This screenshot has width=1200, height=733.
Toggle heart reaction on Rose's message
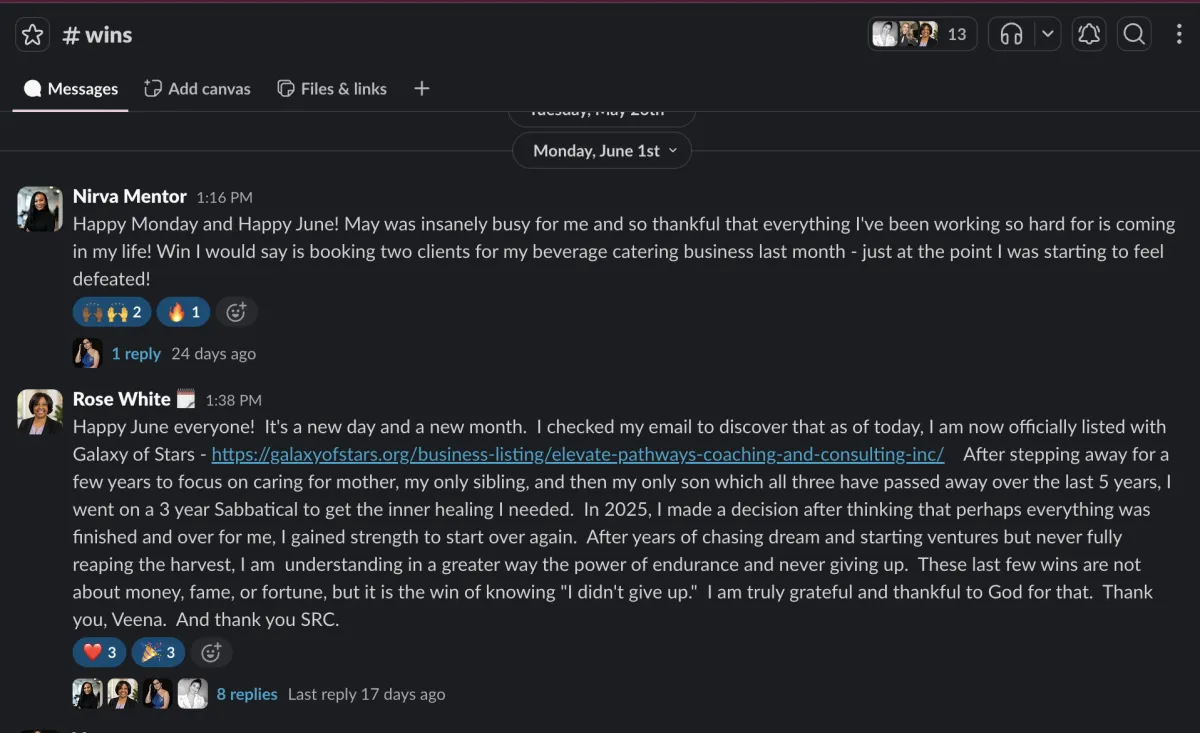(x=99, y=653)
